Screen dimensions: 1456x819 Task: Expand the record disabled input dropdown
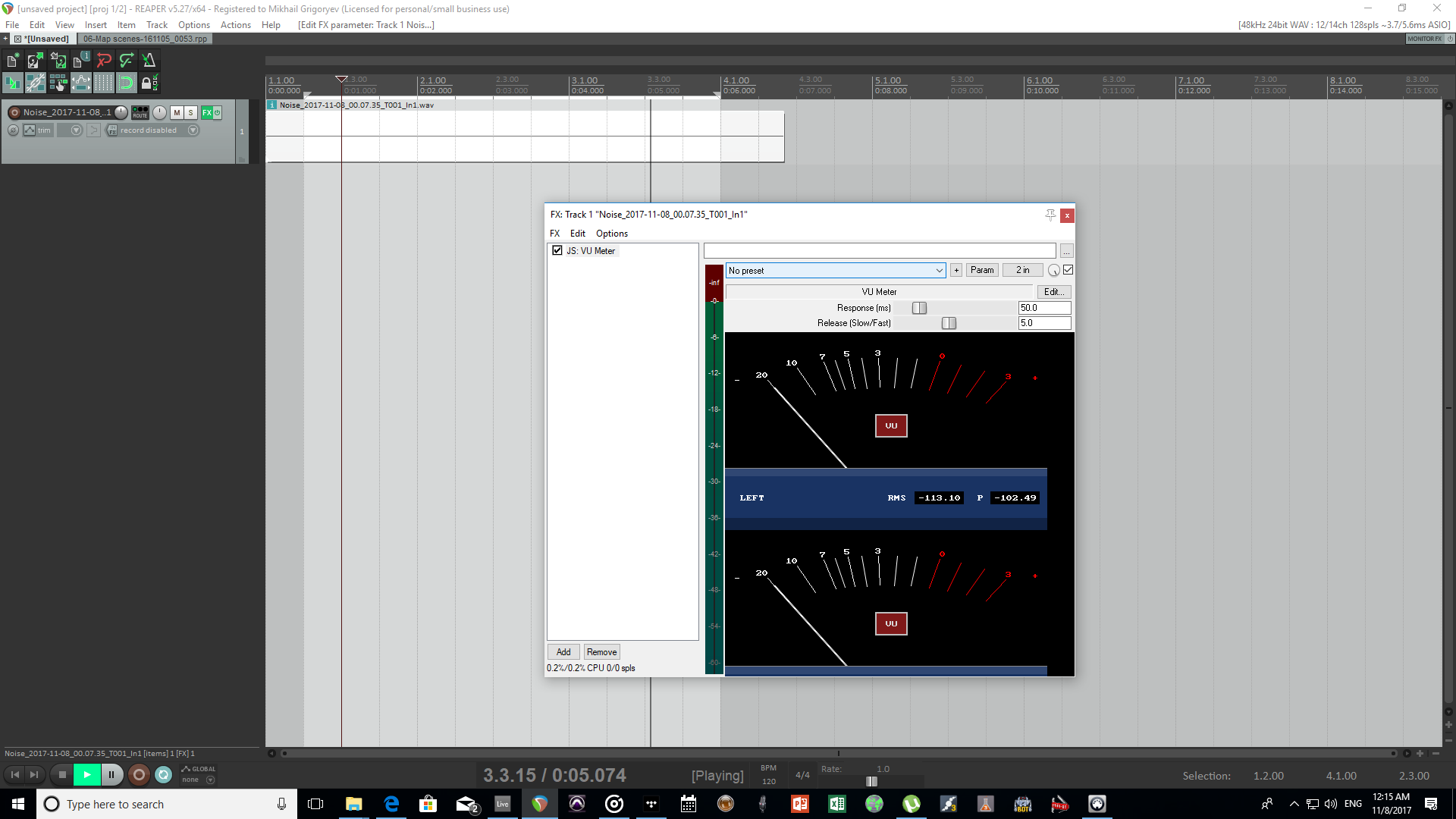[x=193, y=130]
